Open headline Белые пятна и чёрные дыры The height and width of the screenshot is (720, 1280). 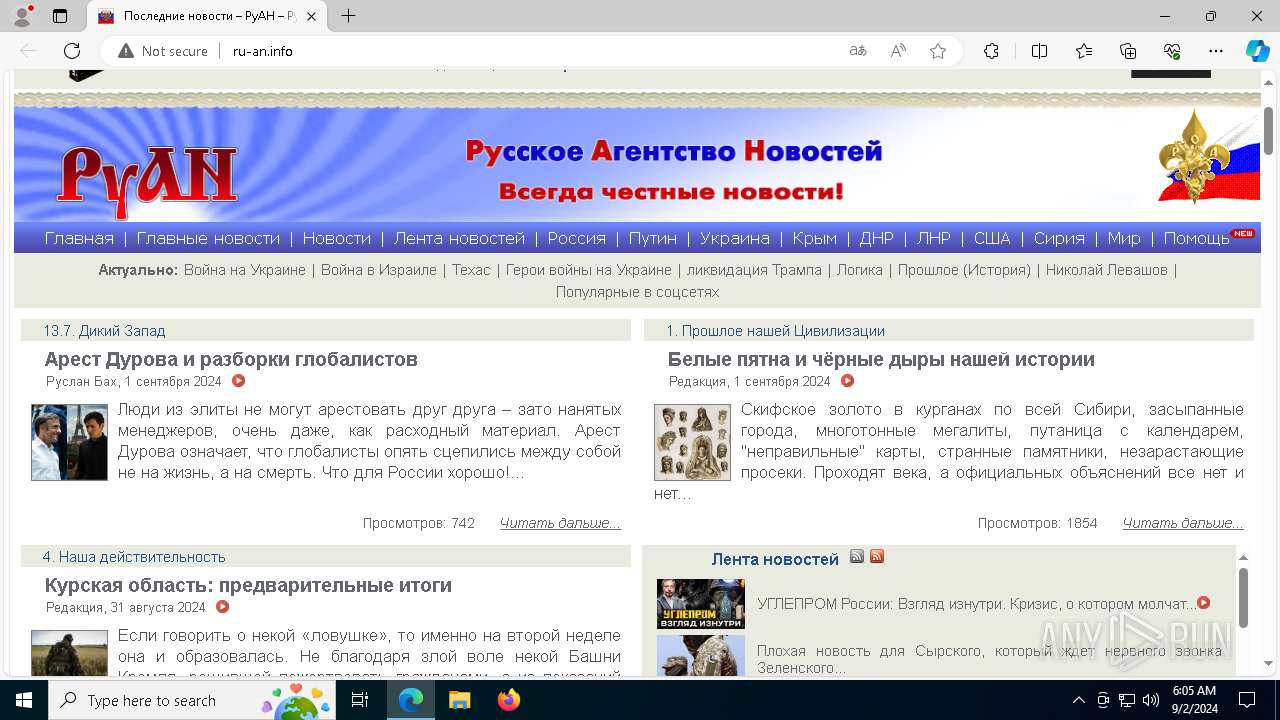[881, 359]
